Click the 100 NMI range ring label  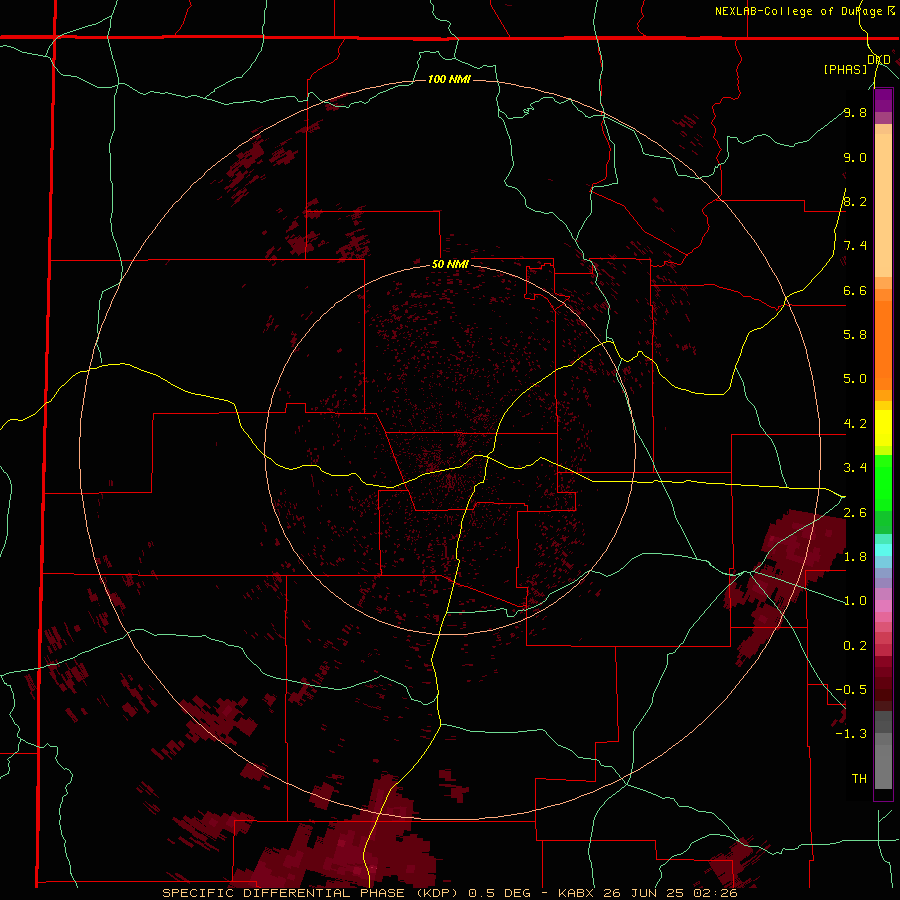449,79
